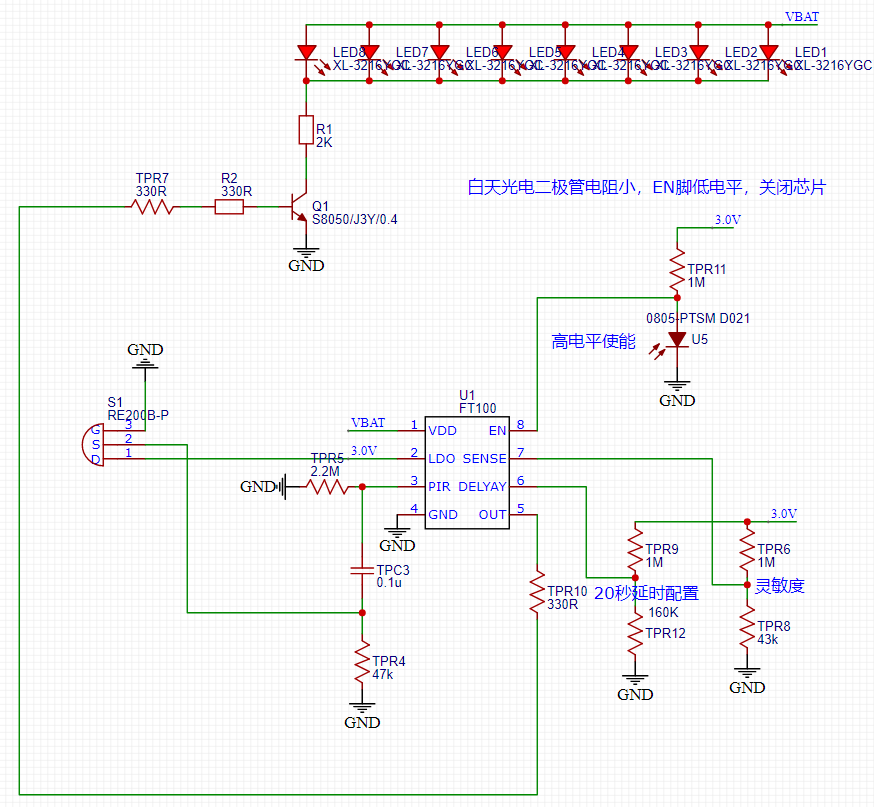
Task: Click the 3.0V net label above TPR11
Action: click(728, 220)
